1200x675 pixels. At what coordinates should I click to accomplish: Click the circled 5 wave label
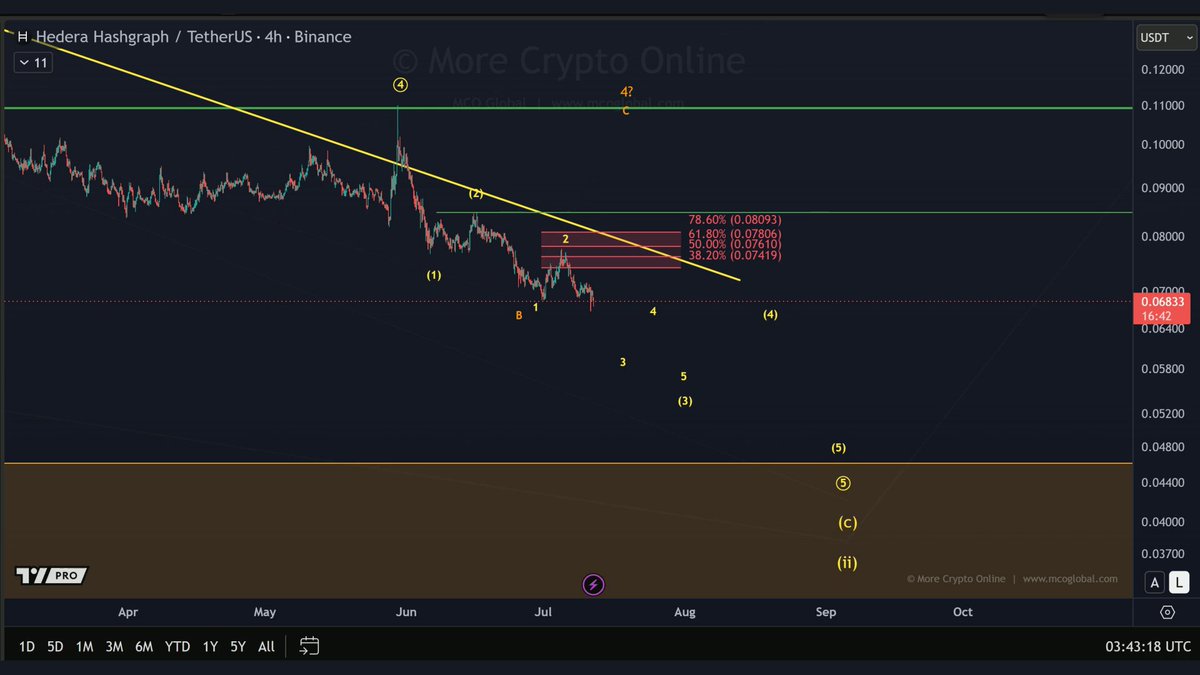pyautogui.click(x=843, y=484)
